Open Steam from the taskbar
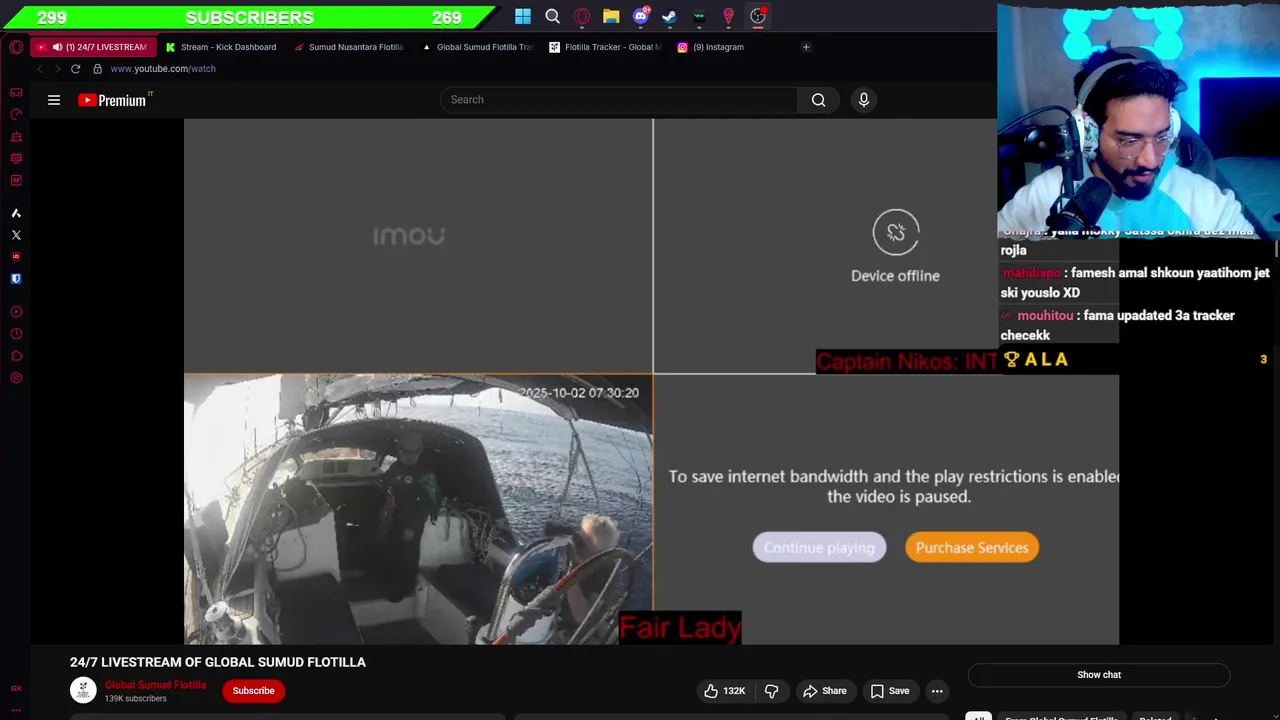Image resolution: width=1280 pixels, height=720 pixels. [x=670, y=16]
